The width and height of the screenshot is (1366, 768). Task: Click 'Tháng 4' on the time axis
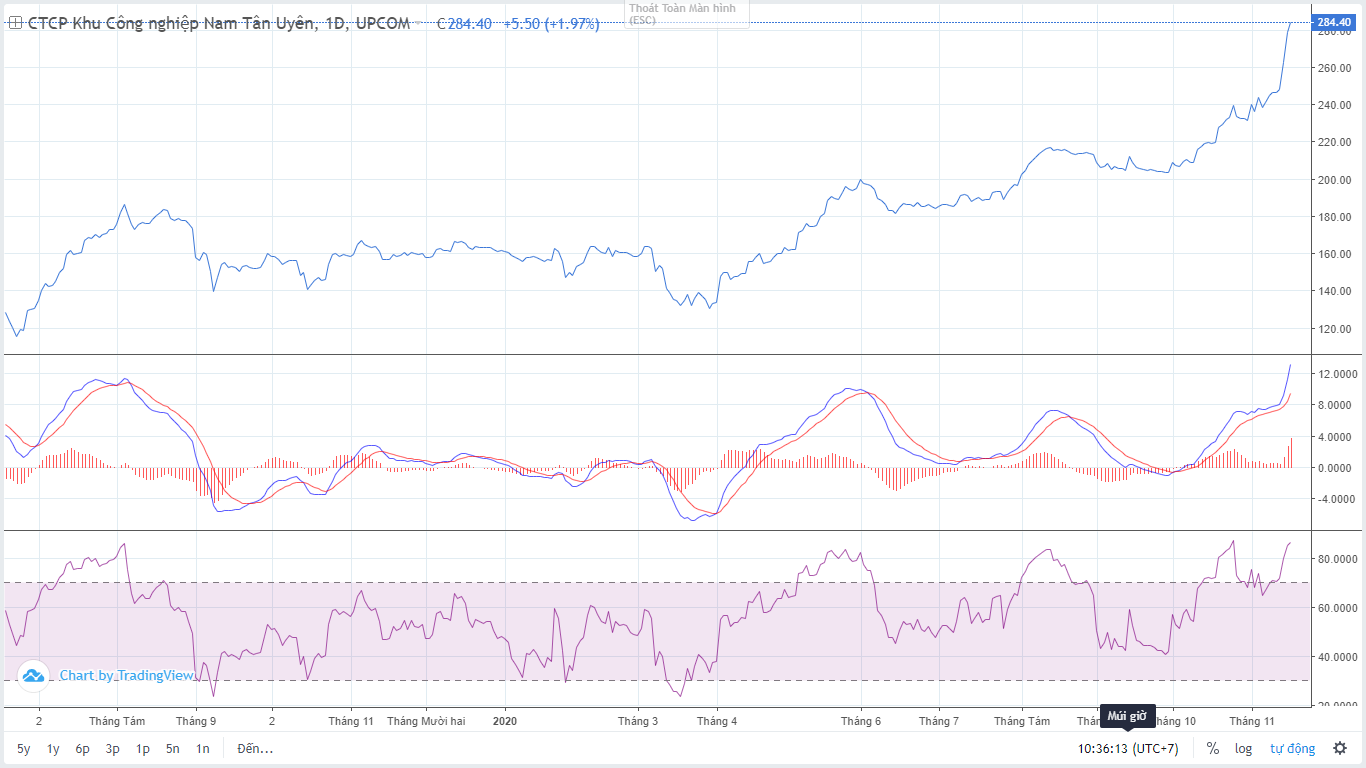pyautogui.click(x=717, y=721)
